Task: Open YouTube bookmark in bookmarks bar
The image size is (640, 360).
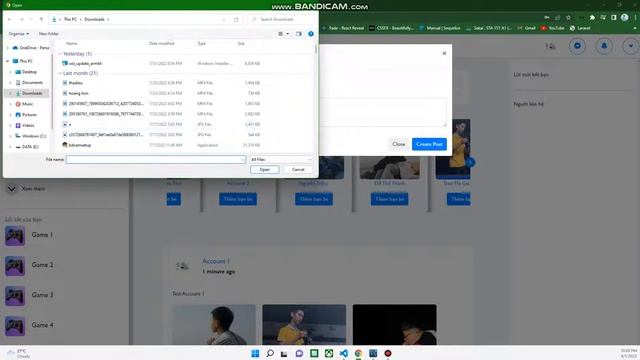Action: pos(553,28)
